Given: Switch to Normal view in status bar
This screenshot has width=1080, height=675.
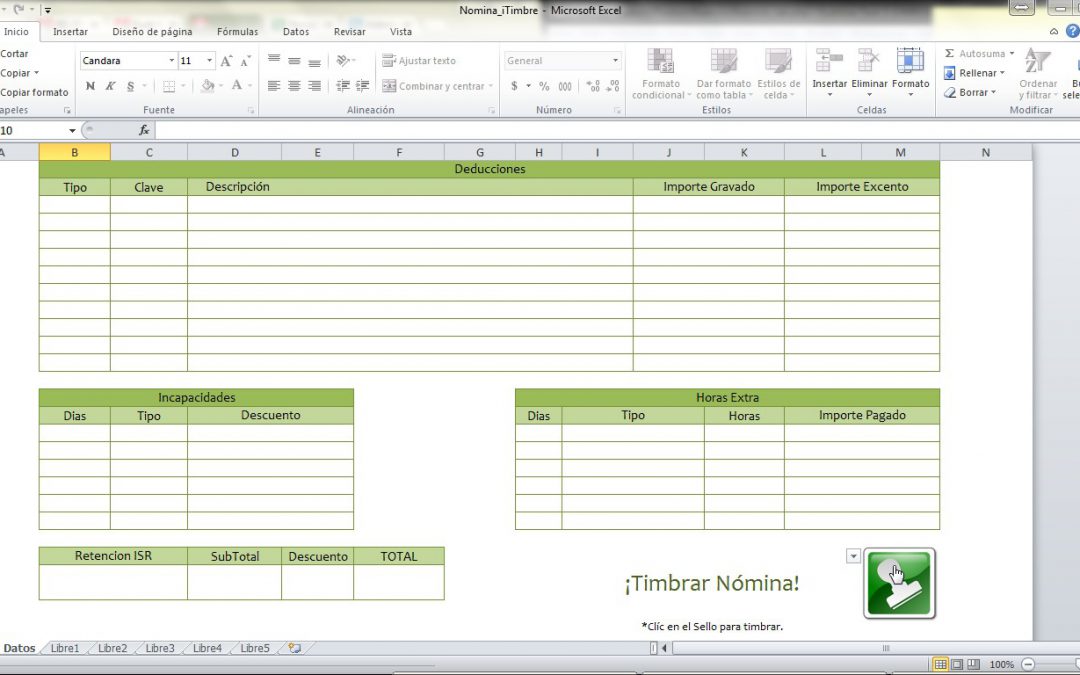Looking at the screenshot, I should click(940, 664).
